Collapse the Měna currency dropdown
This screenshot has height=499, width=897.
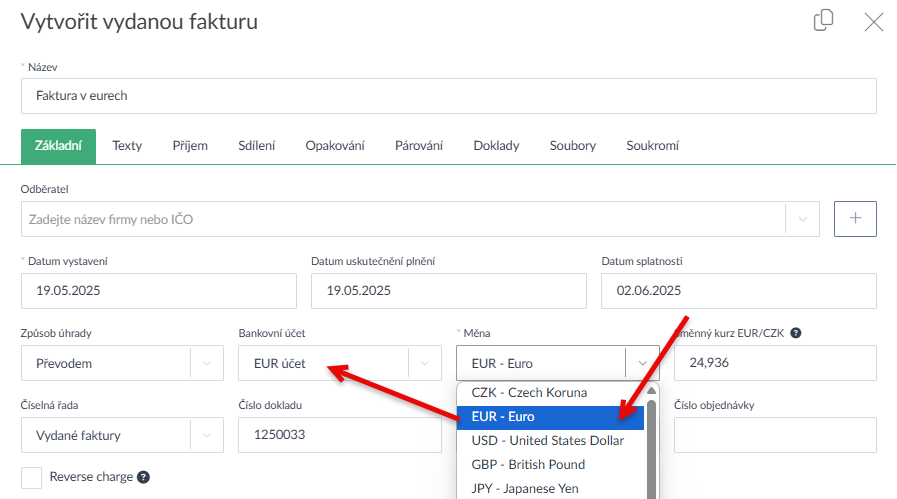point(642,364)
